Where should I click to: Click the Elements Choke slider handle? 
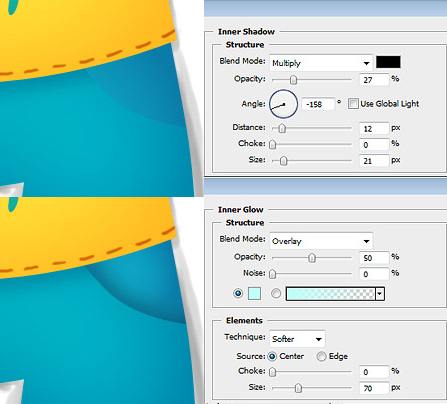[x=273, y=371]
